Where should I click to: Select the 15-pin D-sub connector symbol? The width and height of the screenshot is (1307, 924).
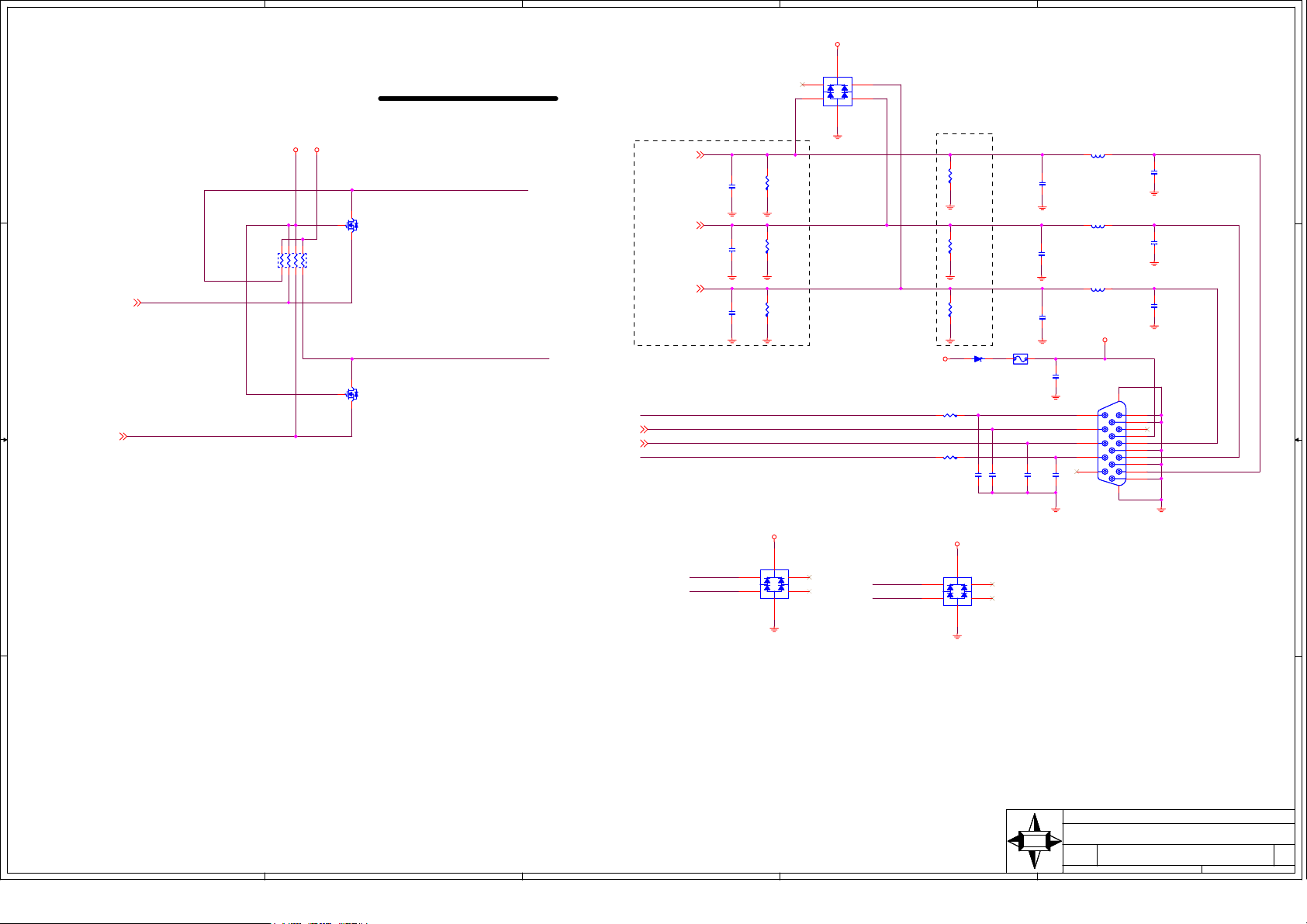(1112, 443)
